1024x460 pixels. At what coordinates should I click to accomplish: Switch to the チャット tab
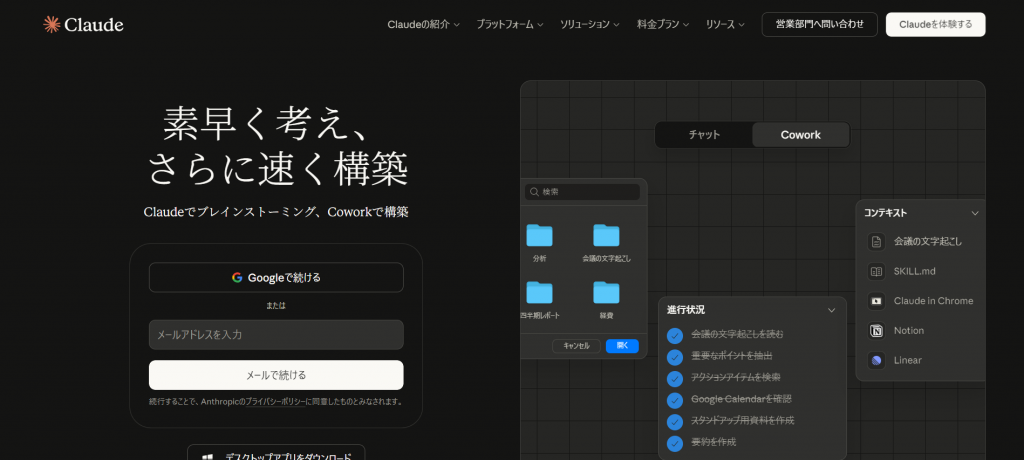[x=704, y=135]
